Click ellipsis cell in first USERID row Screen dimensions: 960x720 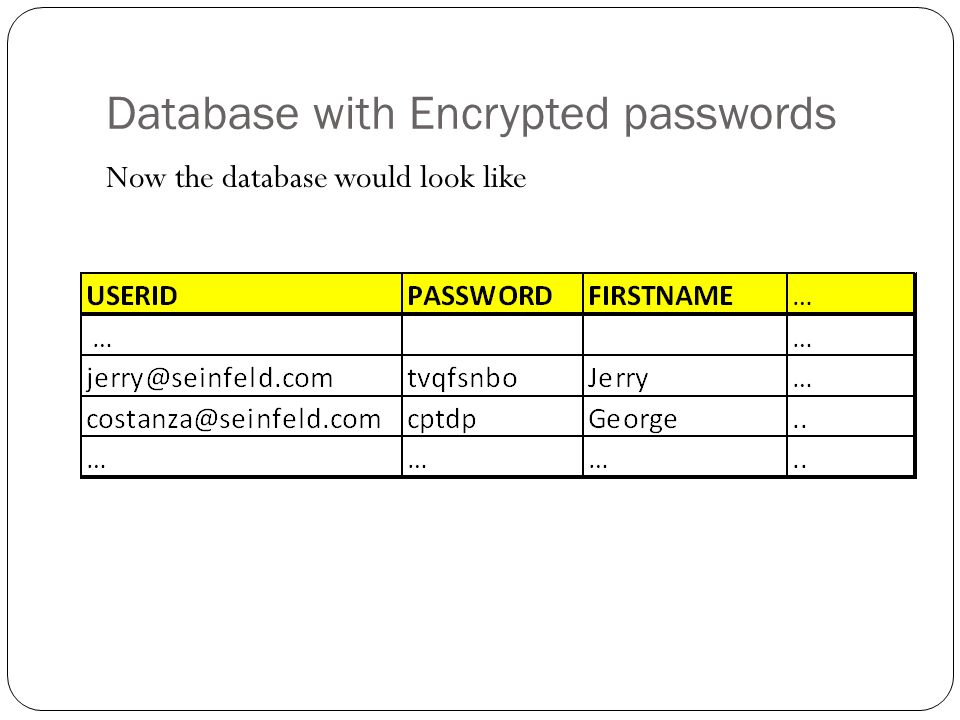click(x=242, y=336)
